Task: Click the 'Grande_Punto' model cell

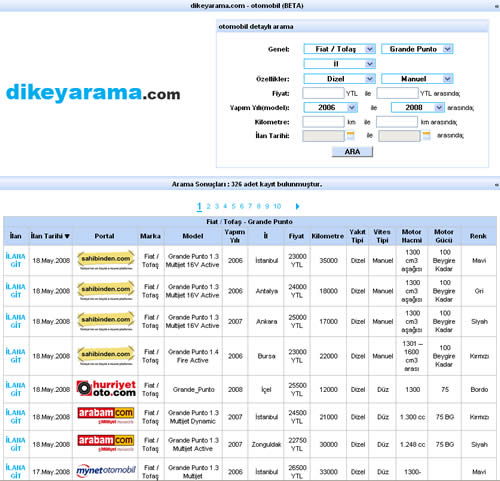Action: click(x=193, y=389)
